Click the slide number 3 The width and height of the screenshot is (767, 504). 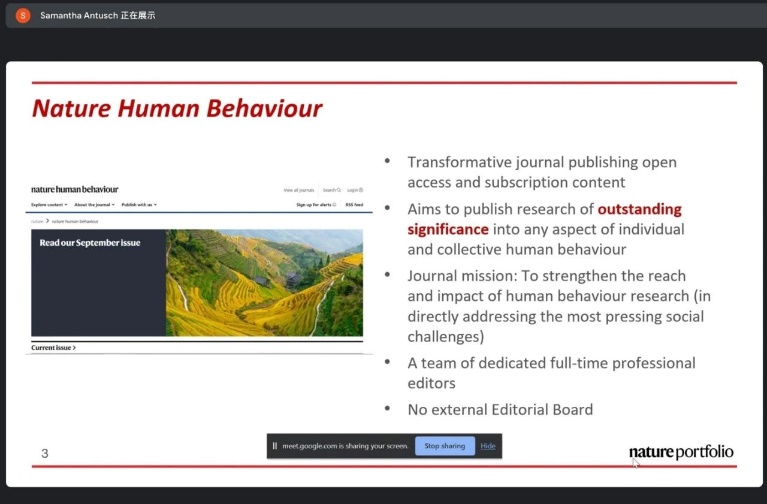(x=45, y=454)
